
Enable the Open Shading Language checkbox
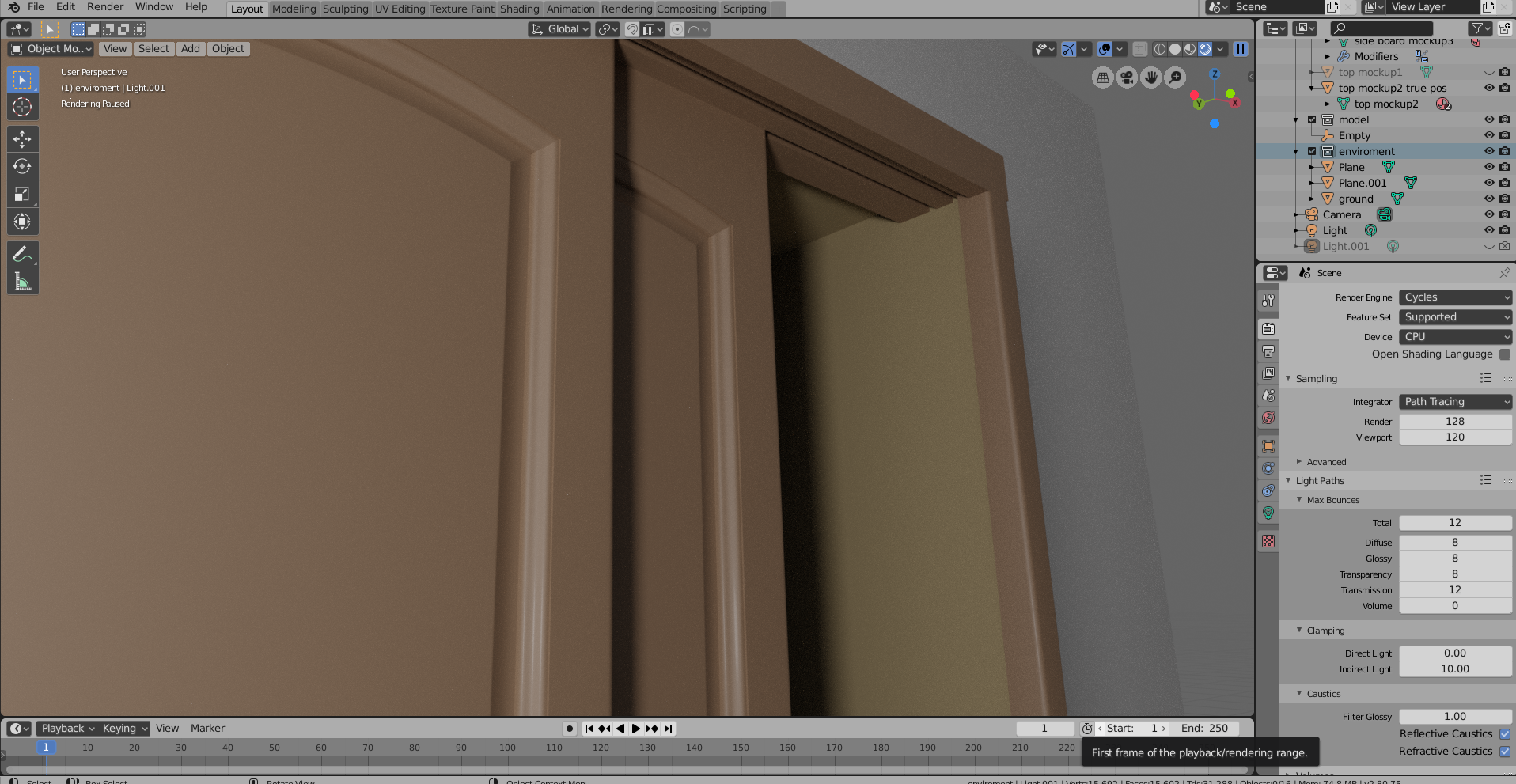pyautogui.click(x=1504, y=354)
